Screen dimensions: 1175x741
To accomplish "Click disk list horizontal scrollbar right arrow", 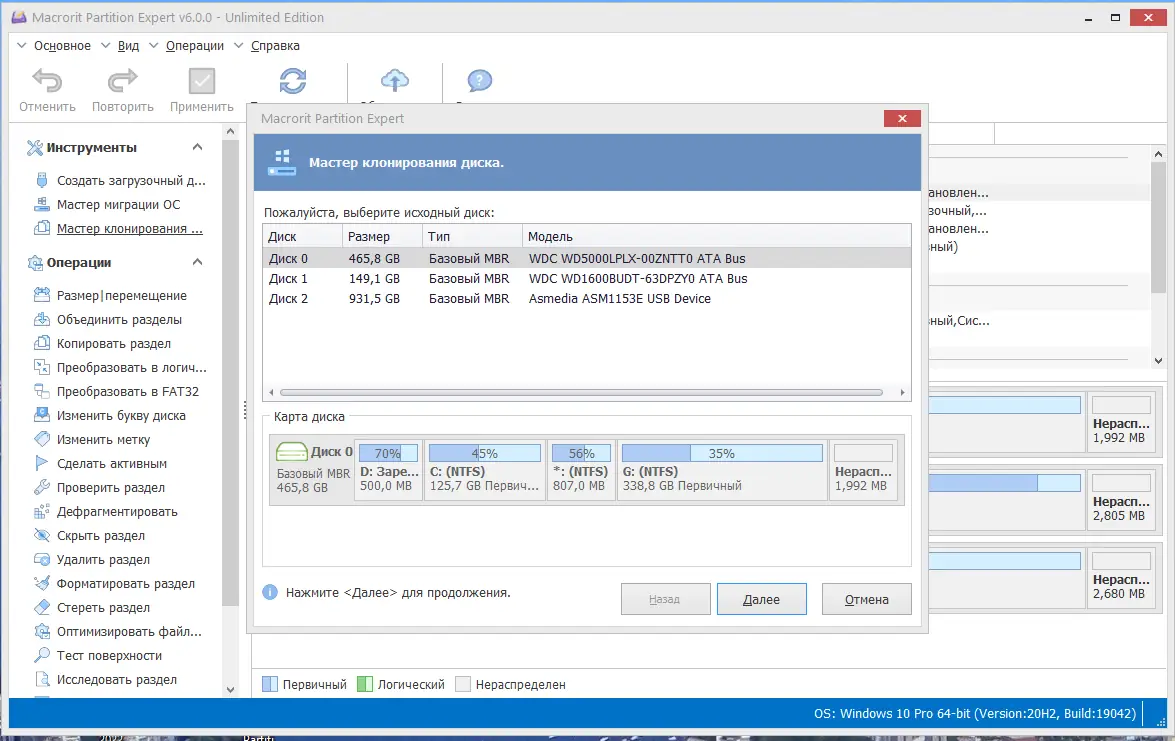I will (x=902, y=393).
